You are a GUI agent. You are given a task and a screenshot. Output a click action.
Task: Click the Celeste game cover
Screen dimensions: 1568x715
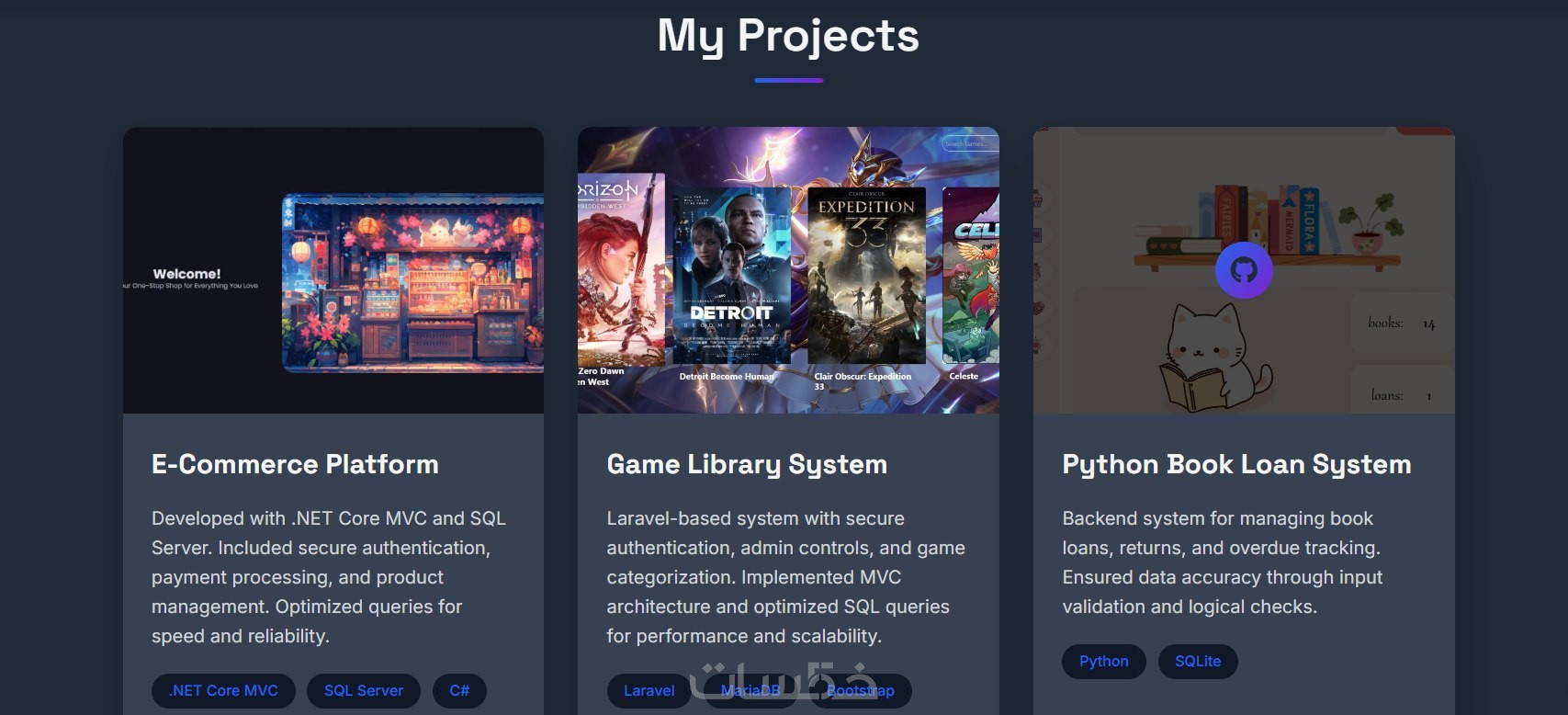(971, 276)
